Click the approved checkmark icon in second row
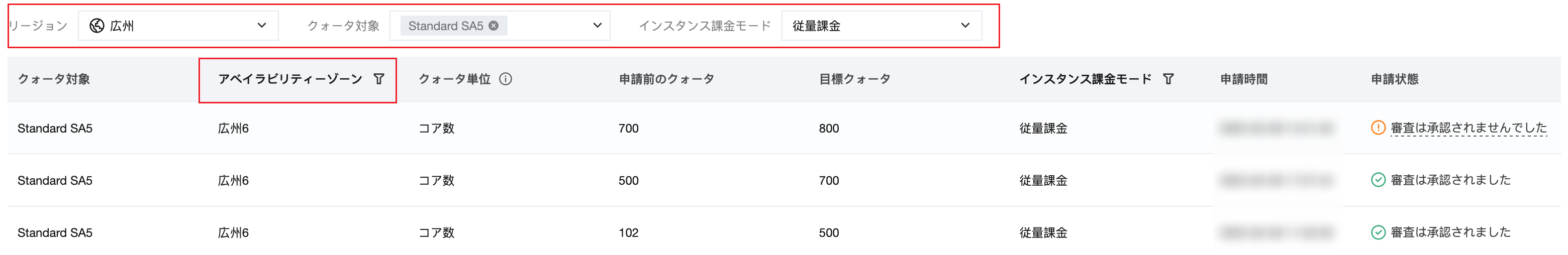This screenshot has height=255, width=1568. pyautogui.click(x=1378, y=180)
